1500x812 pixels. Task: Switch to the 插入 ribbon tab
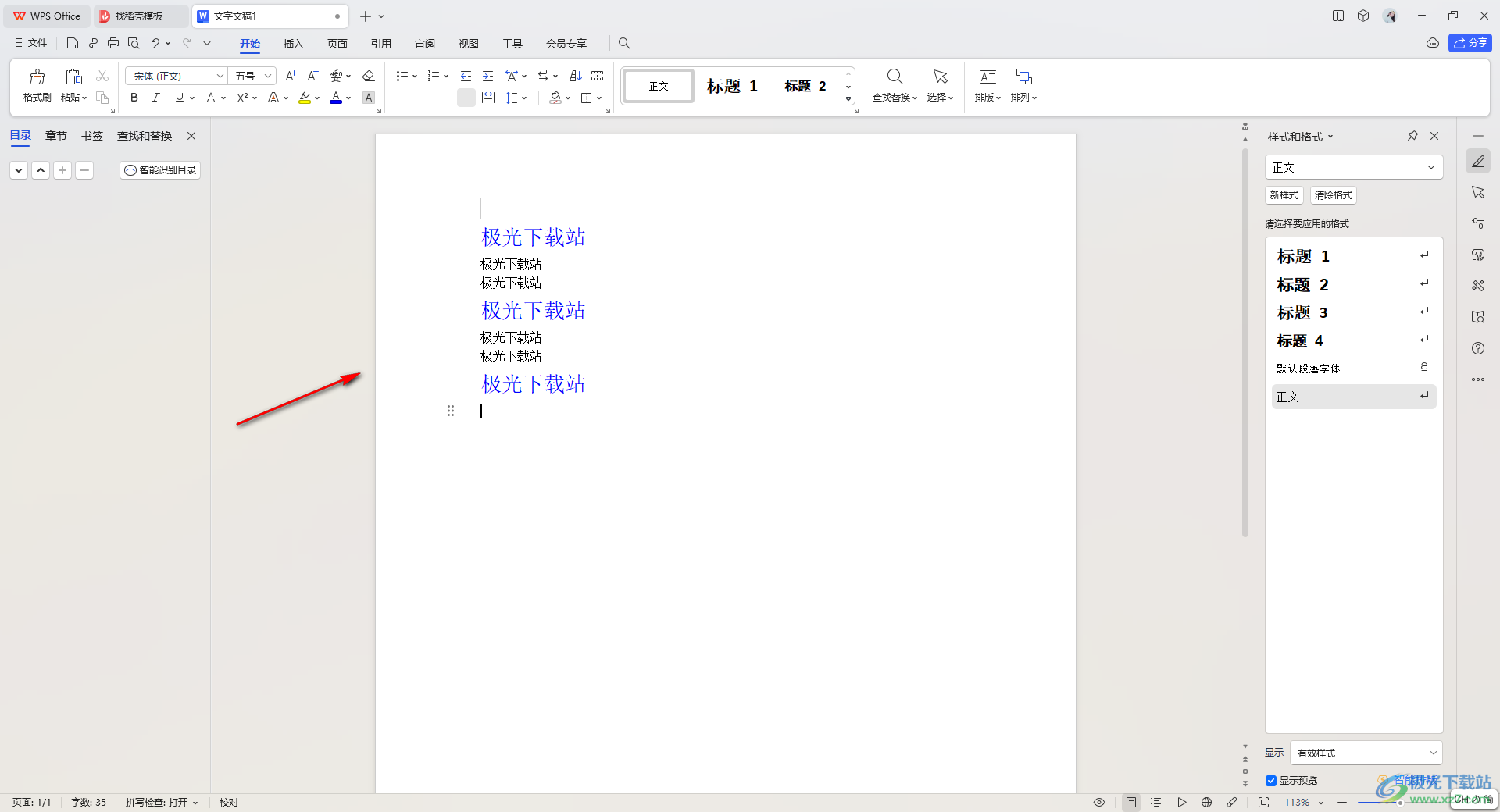pos(293,43)
